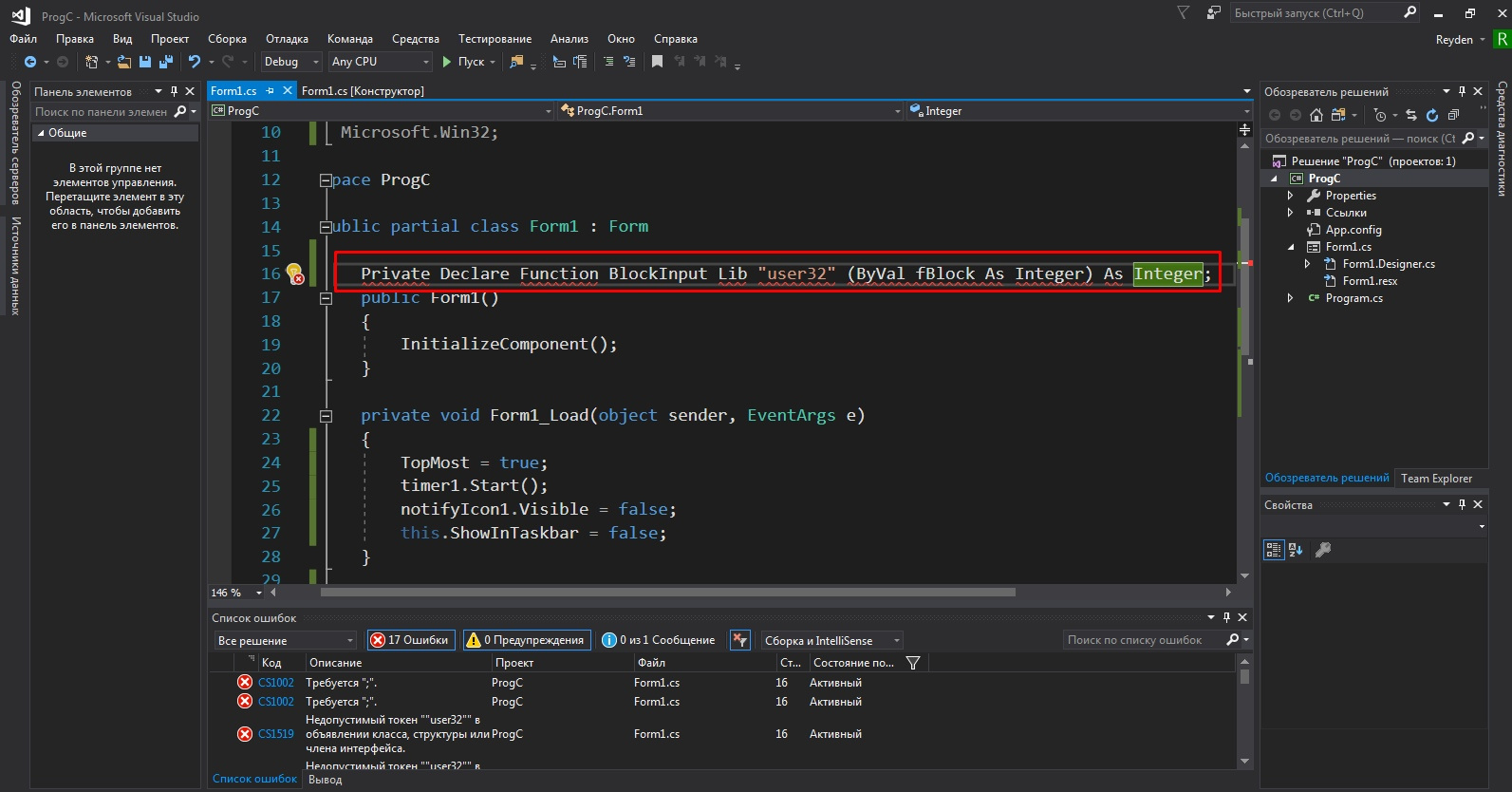Toggle auto-hide pin on Панель элементов
Screen dimensions: 1512x792
174,91
